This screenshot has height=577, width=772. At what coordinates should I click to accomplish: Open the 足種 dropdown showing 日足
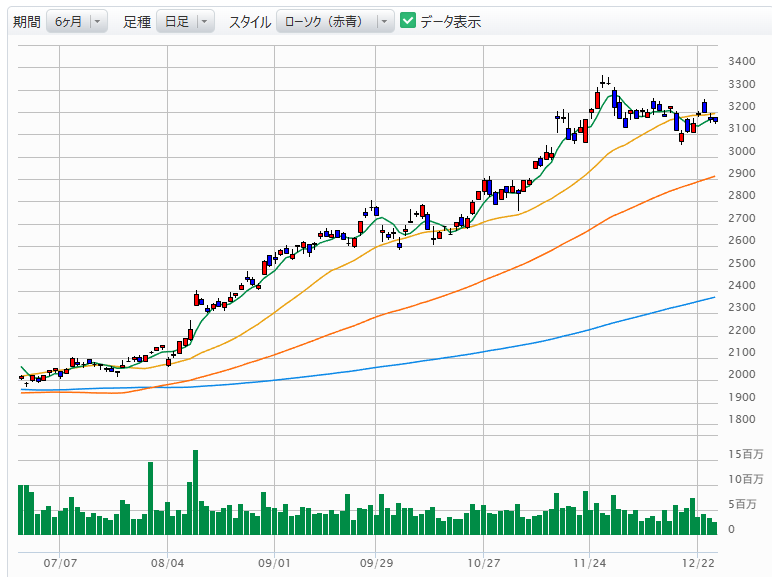point(185,21)
